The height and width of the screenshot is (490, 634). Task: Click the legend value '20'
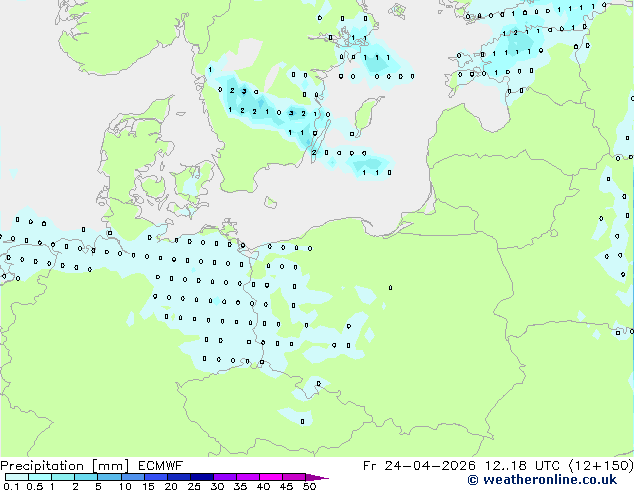coord(171,486)
